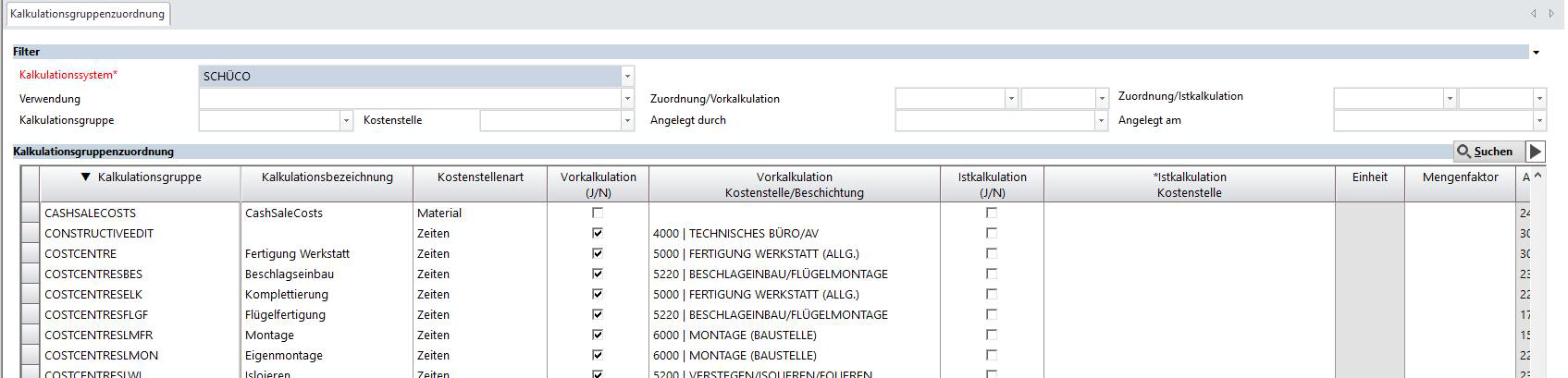The width and height of the screenshot is (1568, 378).
Task: Open the Kalkulationssystem dropdown
Action: [x=627, y=77]
